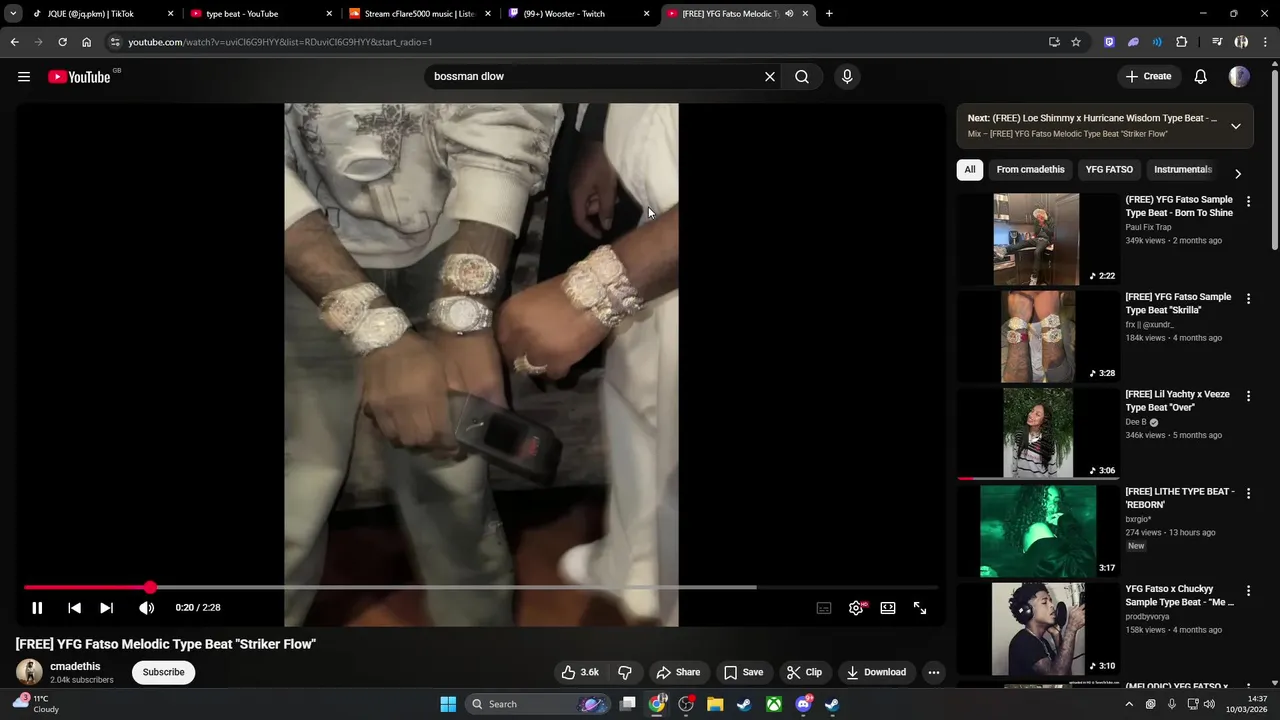Viewport: 1280px width, 720px height.
Task: Open a new browser tab
Action: pyautogui.click(x=829, y=14)
